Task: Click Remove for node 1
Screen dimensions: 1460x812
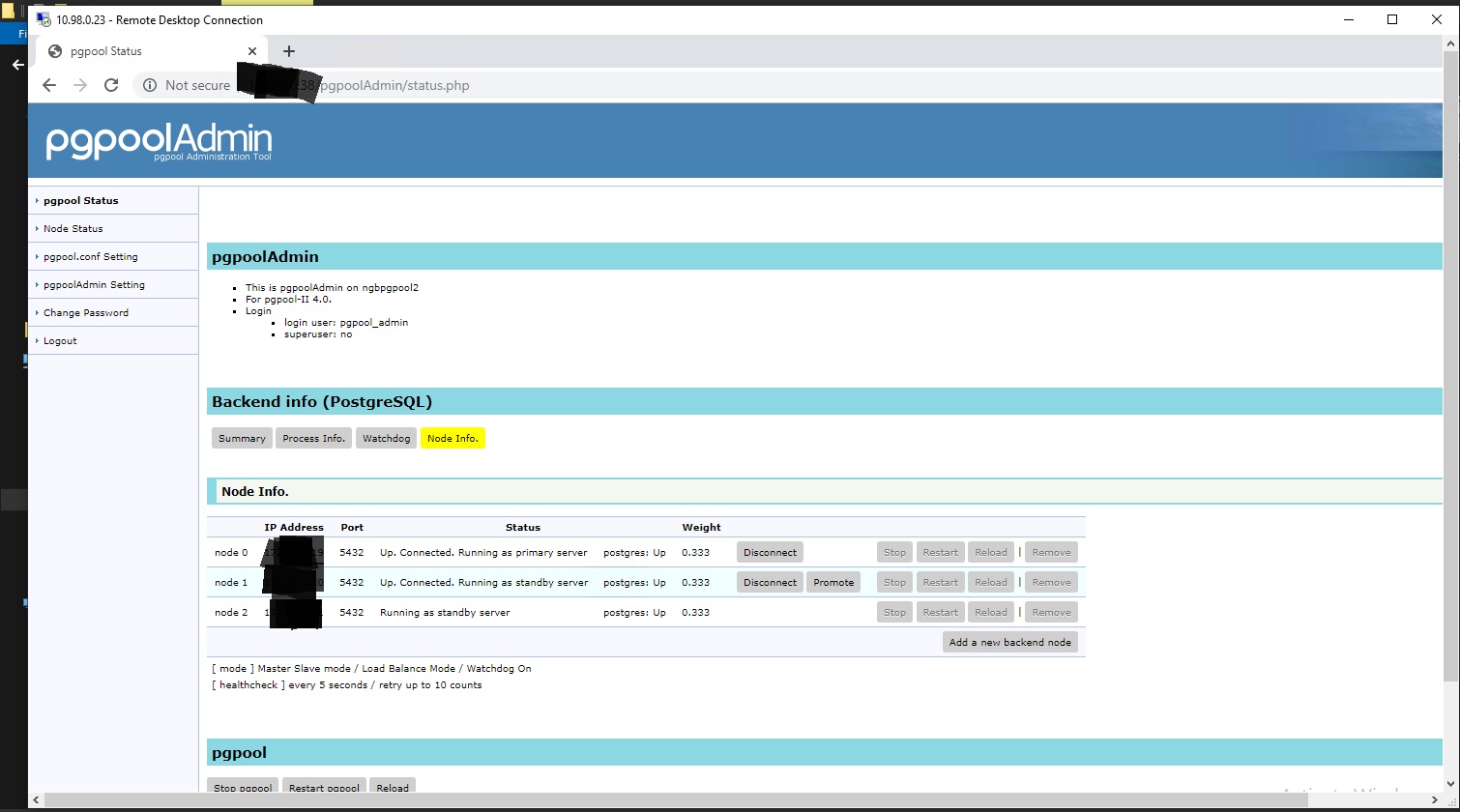Action: [x=1051, y=582]
